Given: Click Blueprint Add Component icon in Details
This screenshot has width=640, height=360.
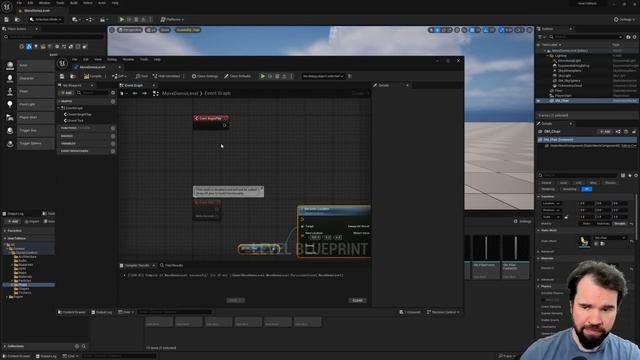Looking at the screenshot, I should tap(618, 131).
